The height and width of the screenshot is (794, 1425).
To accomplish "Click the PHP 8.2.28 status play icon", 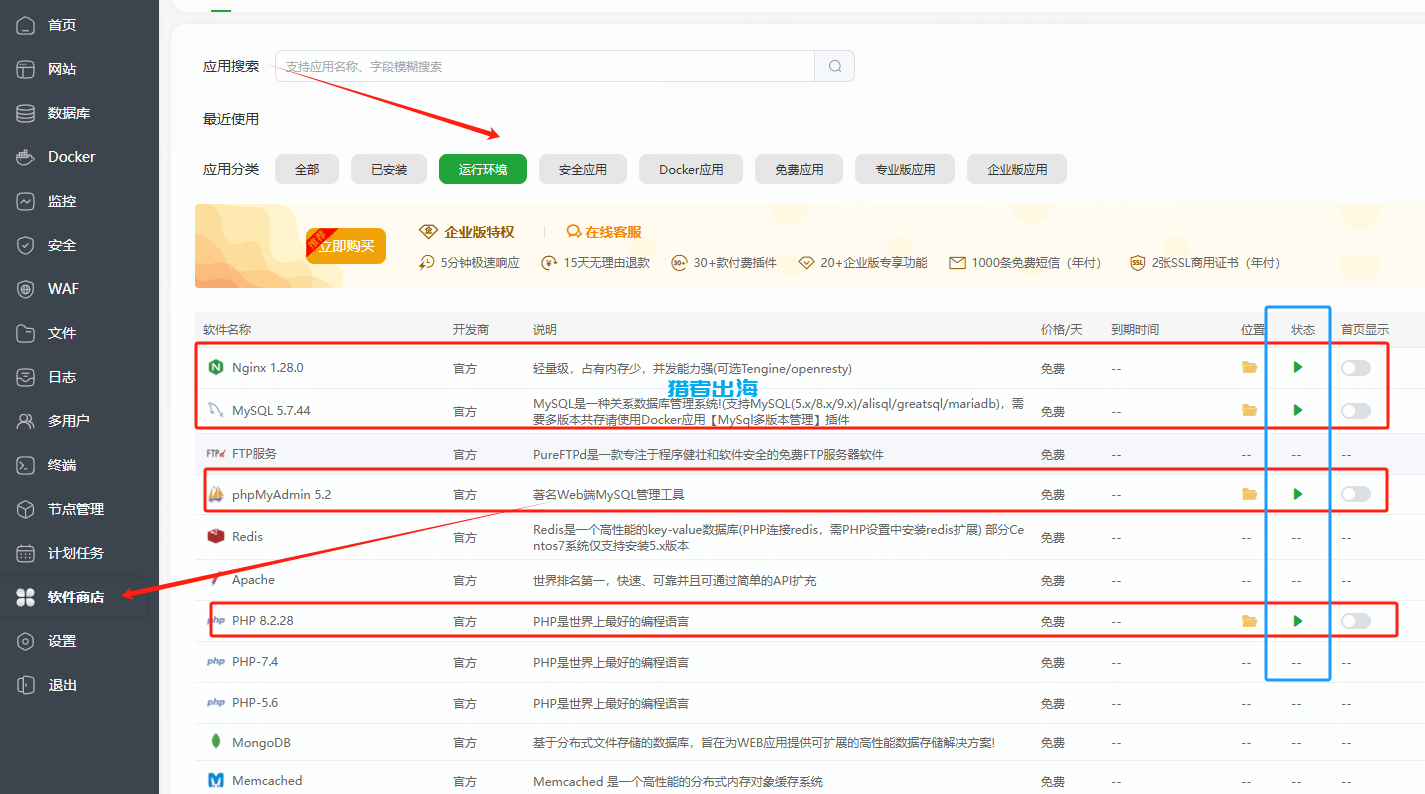I will click(x=1297, y=621).
